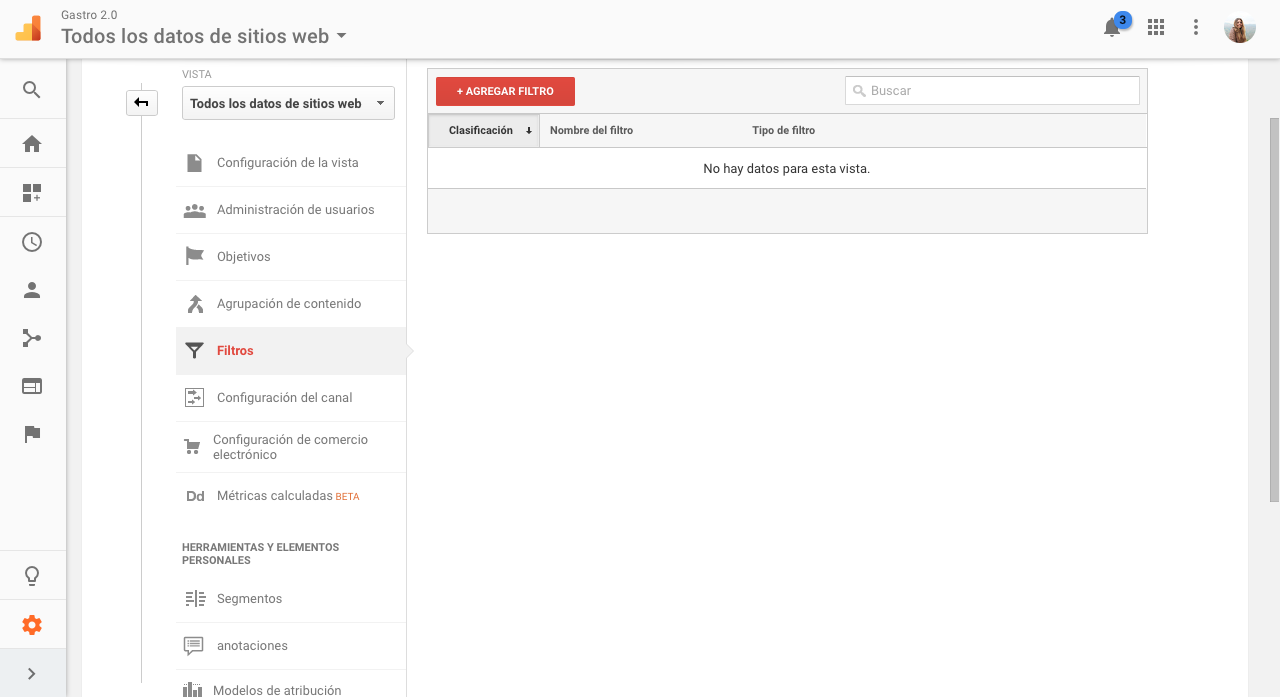Open the Google apps grid
The height and width of the screenshot is (697, 1280).
point(1155,27)
